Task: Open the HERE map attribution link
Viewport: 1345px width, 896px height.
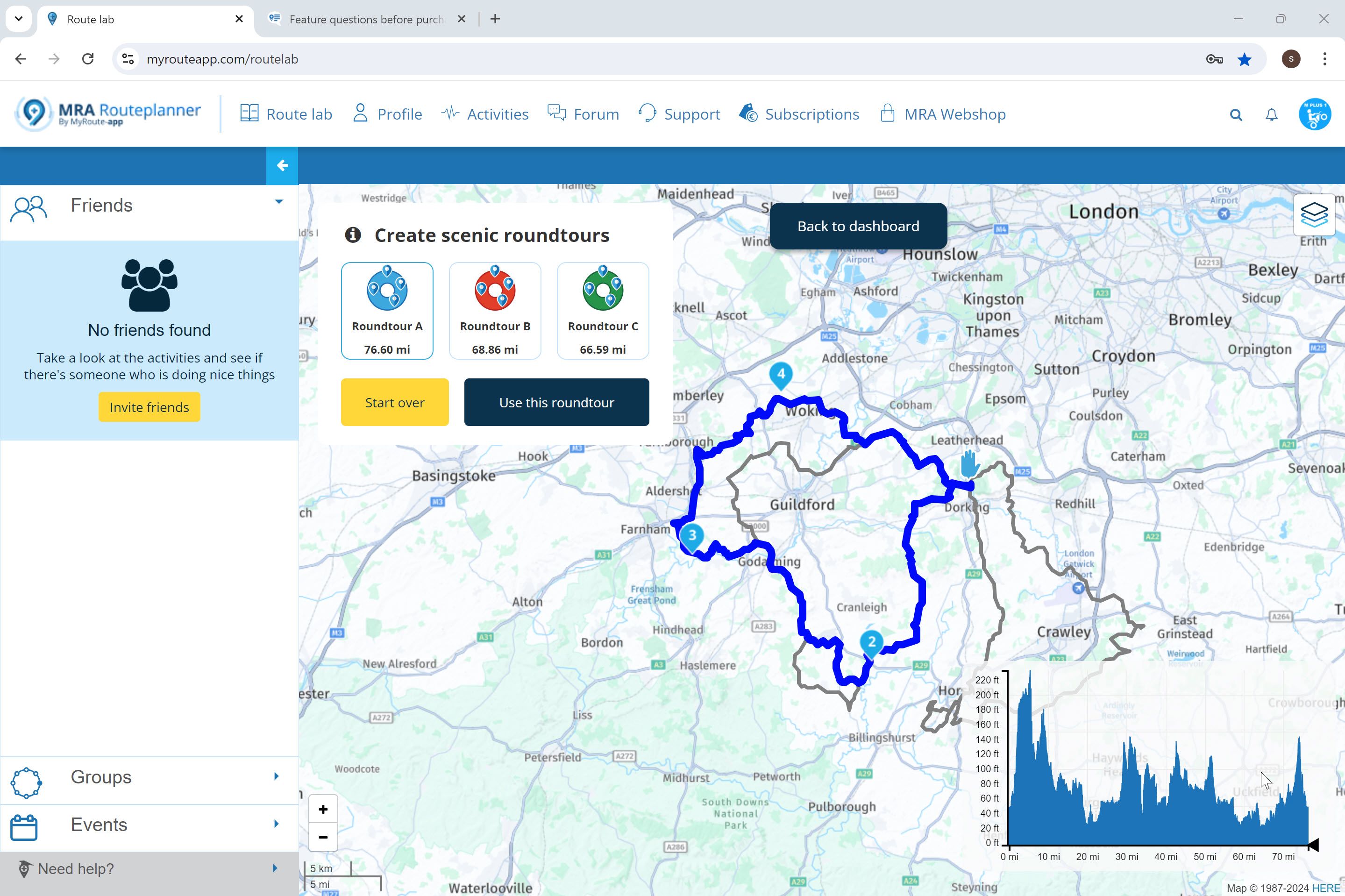Action: click(x=1325, y=888)
